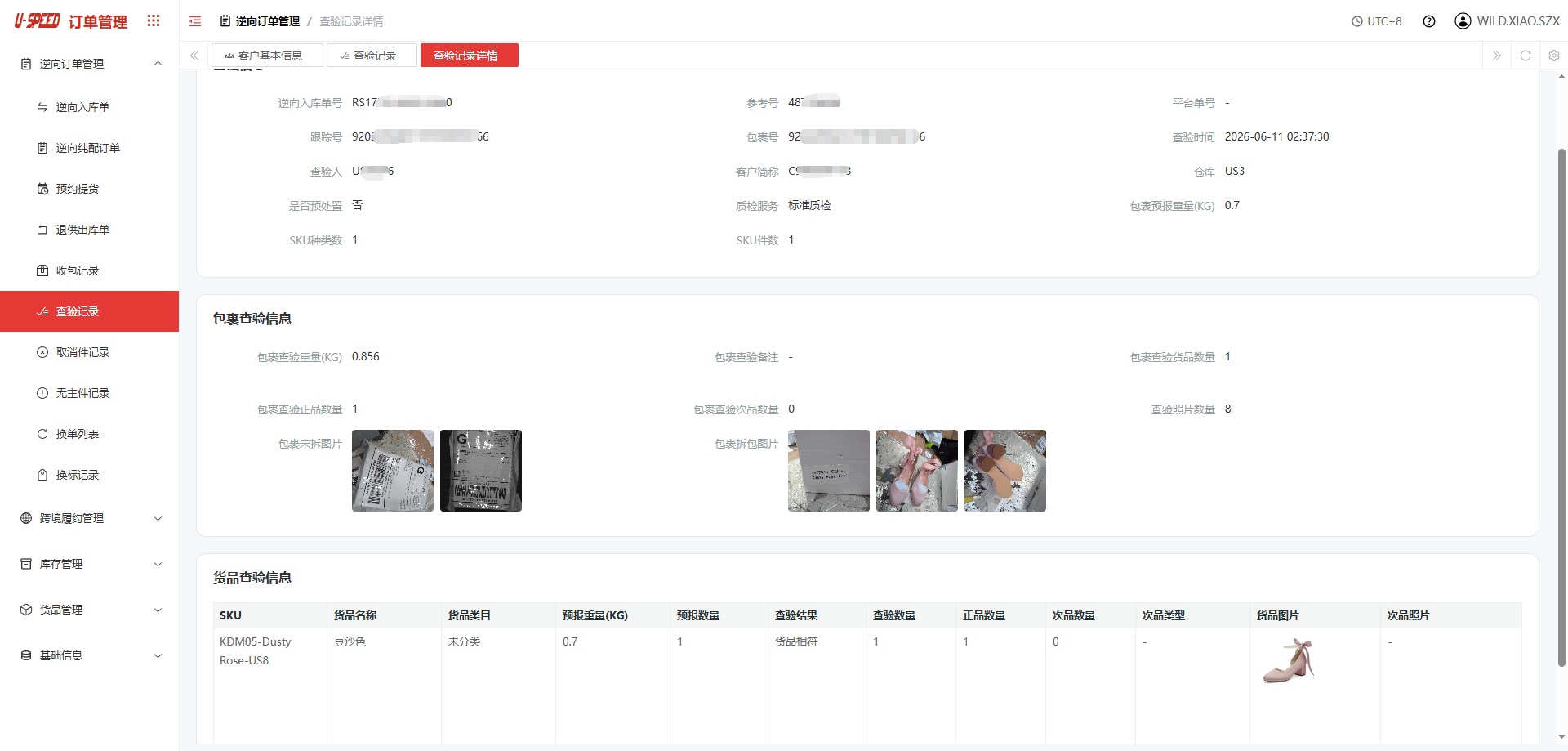The height and width of the screenshot is (751, 1568).
Task: Open 逆向纯配订单 in the sidebar
Action: (88, 148)
